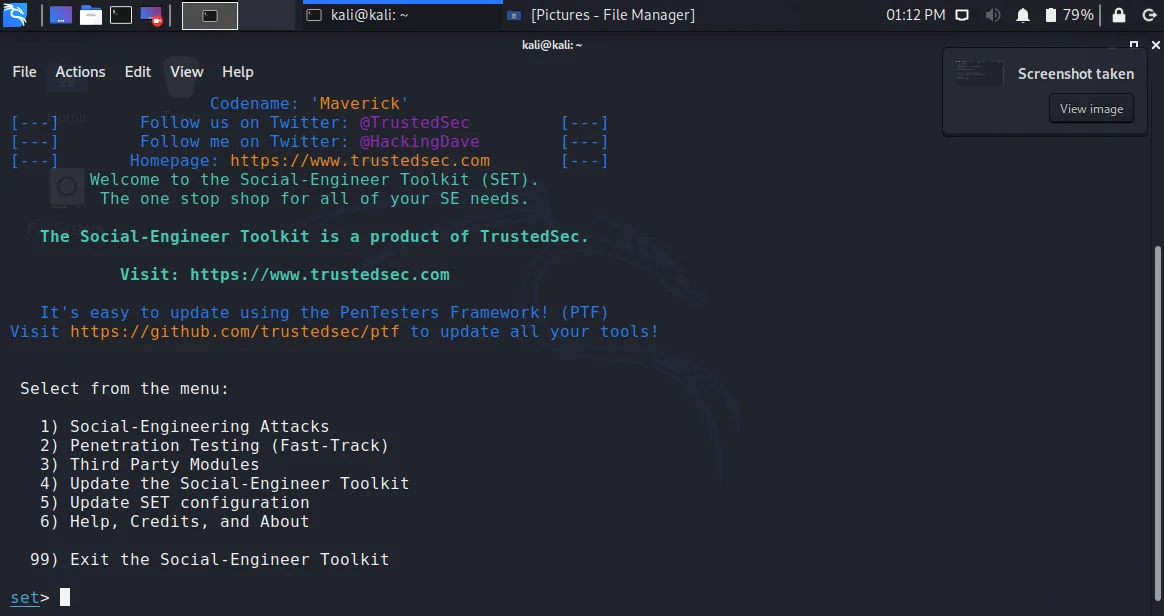Open the Help menu

(x=238, y=72)
